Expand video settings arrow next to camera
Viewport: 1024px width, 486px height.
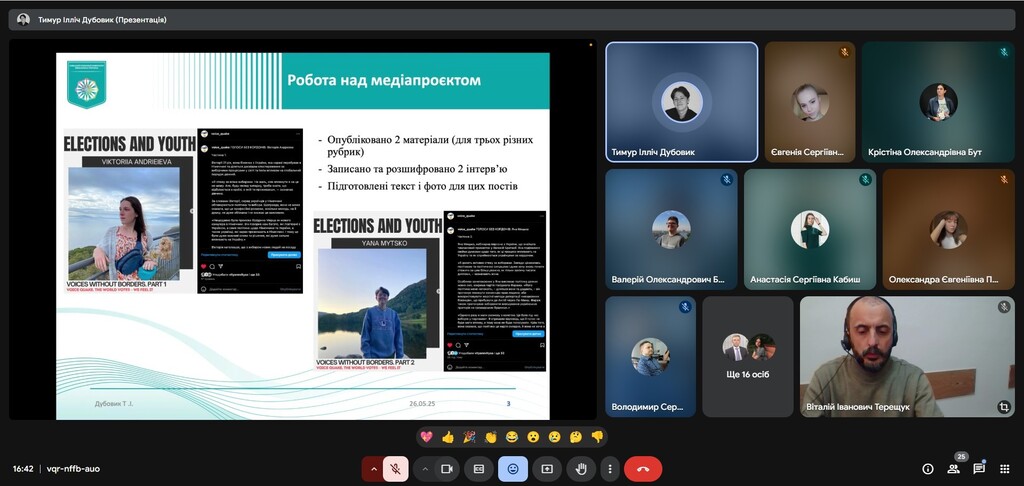[425, 468]
